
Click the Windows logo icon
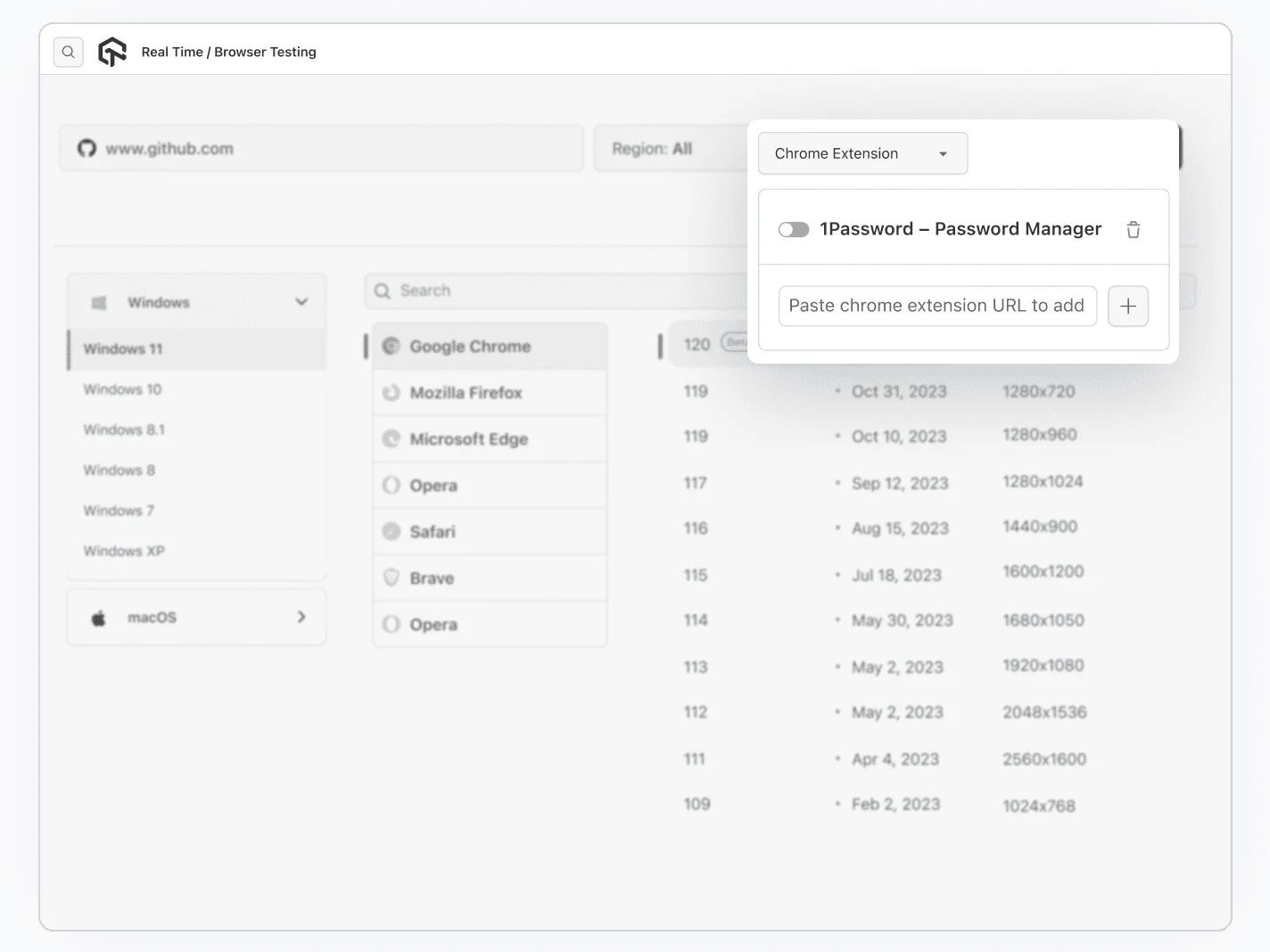(99, 303)
